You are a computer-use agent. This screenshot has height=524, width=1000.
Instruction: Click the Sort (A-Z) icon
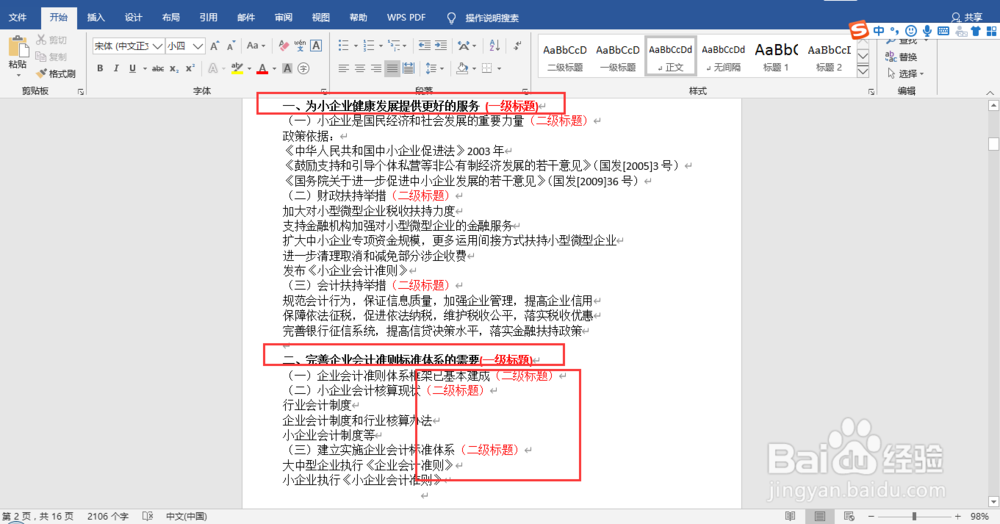coord(494,45)
